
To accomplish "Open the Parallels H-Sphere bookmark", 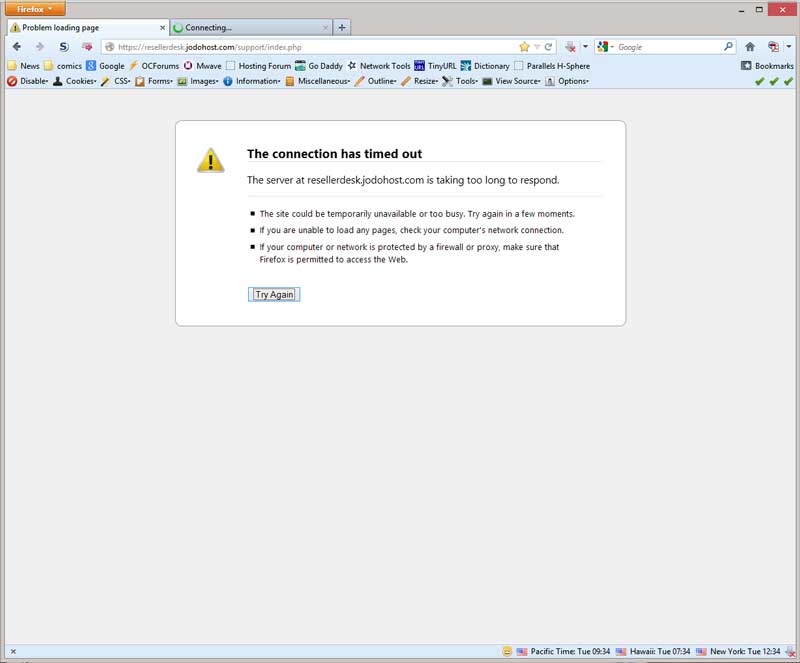I will (x=553, y=66).
